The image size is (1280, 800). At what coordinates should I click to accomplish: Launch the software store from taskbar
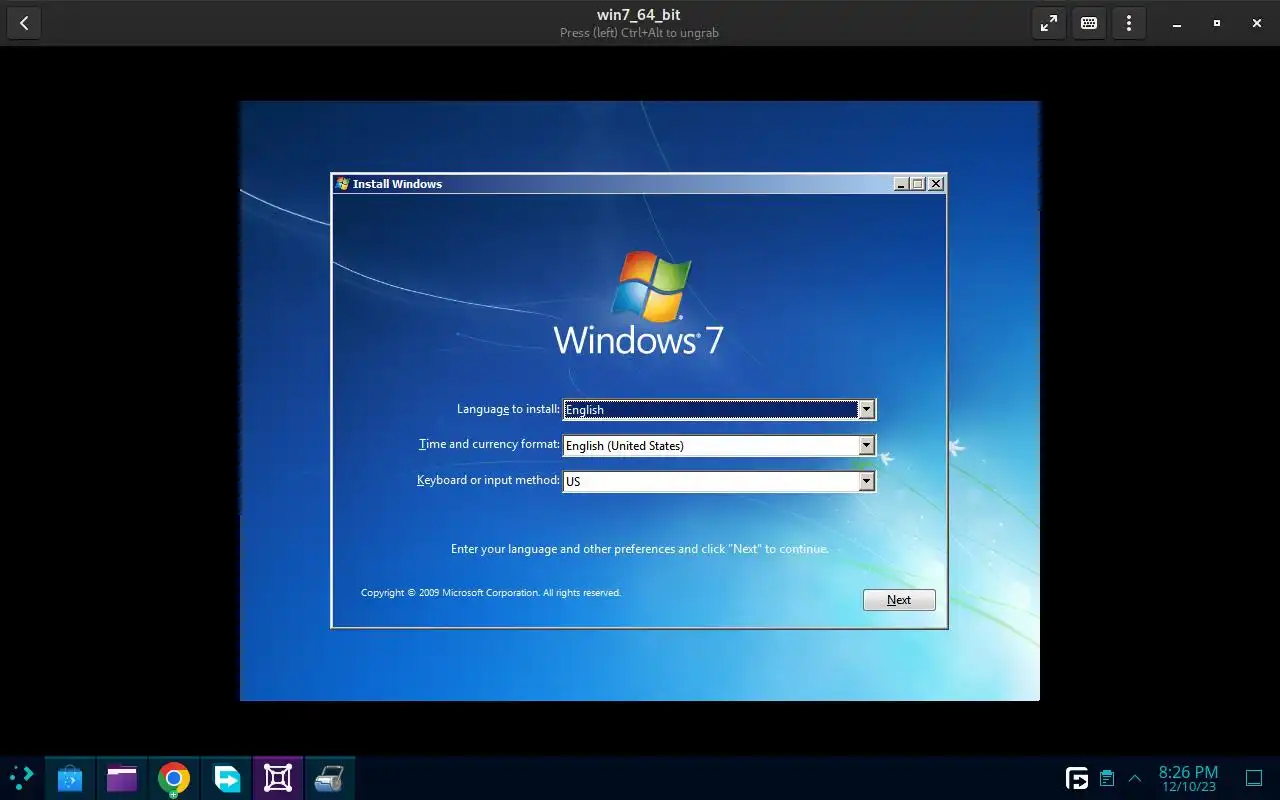point(70,778)
